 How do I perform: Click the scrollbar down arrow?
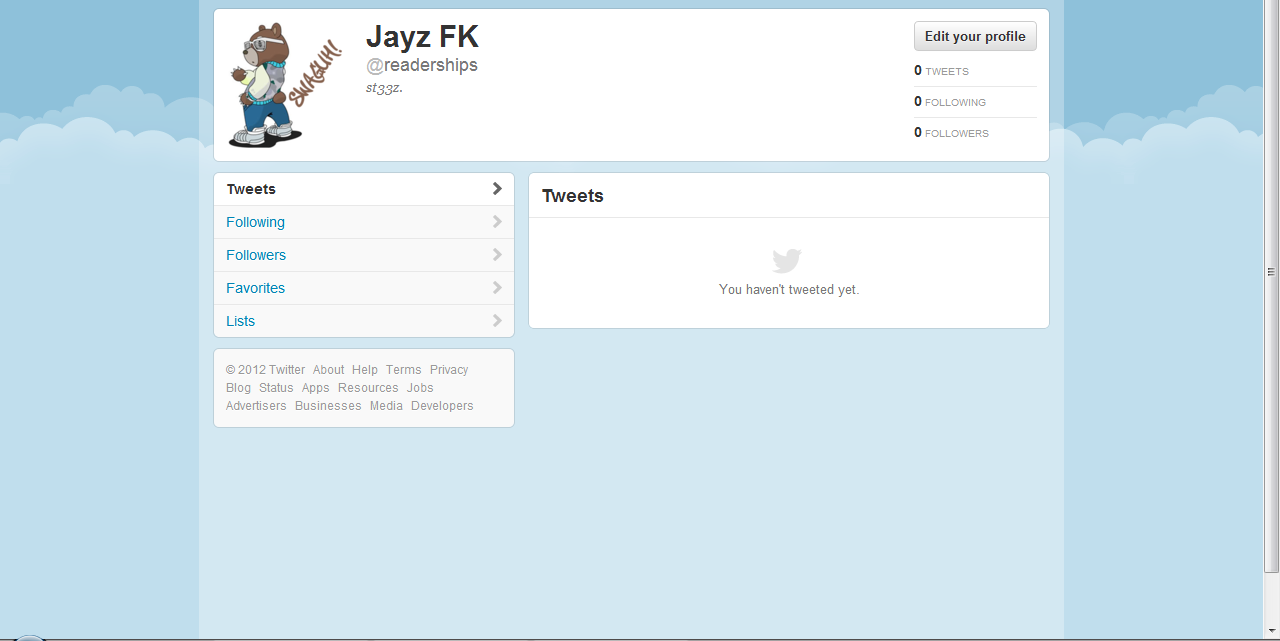point(1272,629)
